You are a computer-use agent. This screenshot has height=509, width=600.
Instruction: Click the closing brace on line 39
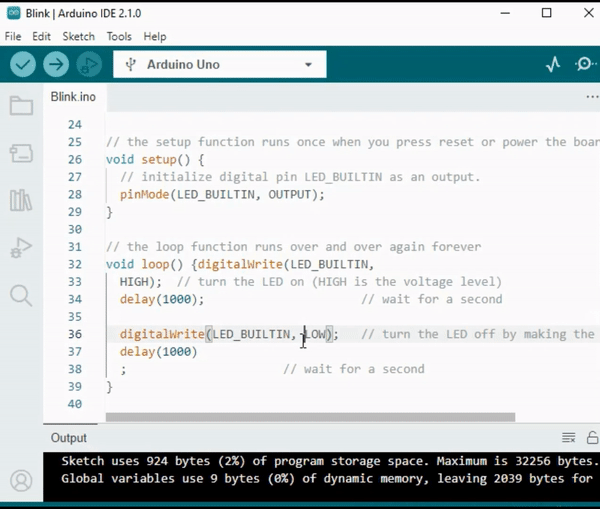coord(109,387)
